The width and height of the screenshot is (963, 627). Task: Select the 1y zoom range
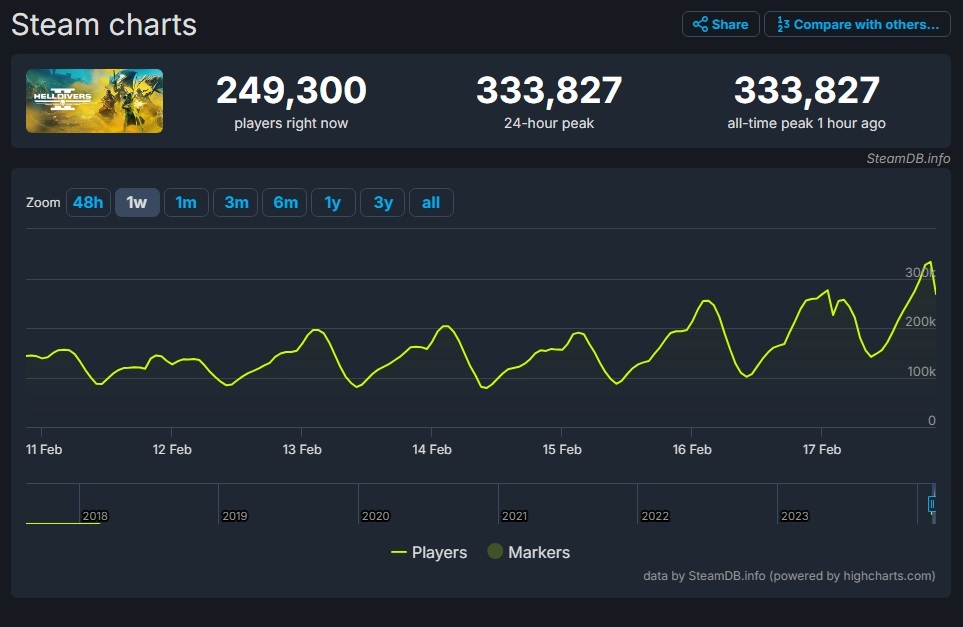333,202
